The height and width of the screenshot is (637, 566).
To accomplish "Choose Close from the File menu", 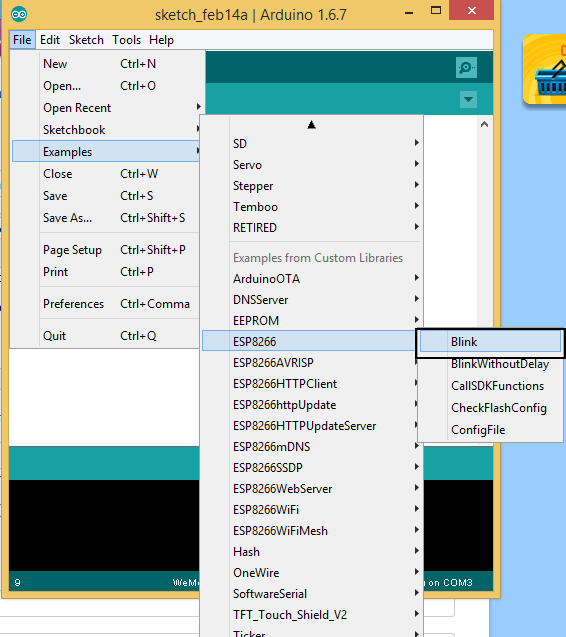I will tap(106, 173).
